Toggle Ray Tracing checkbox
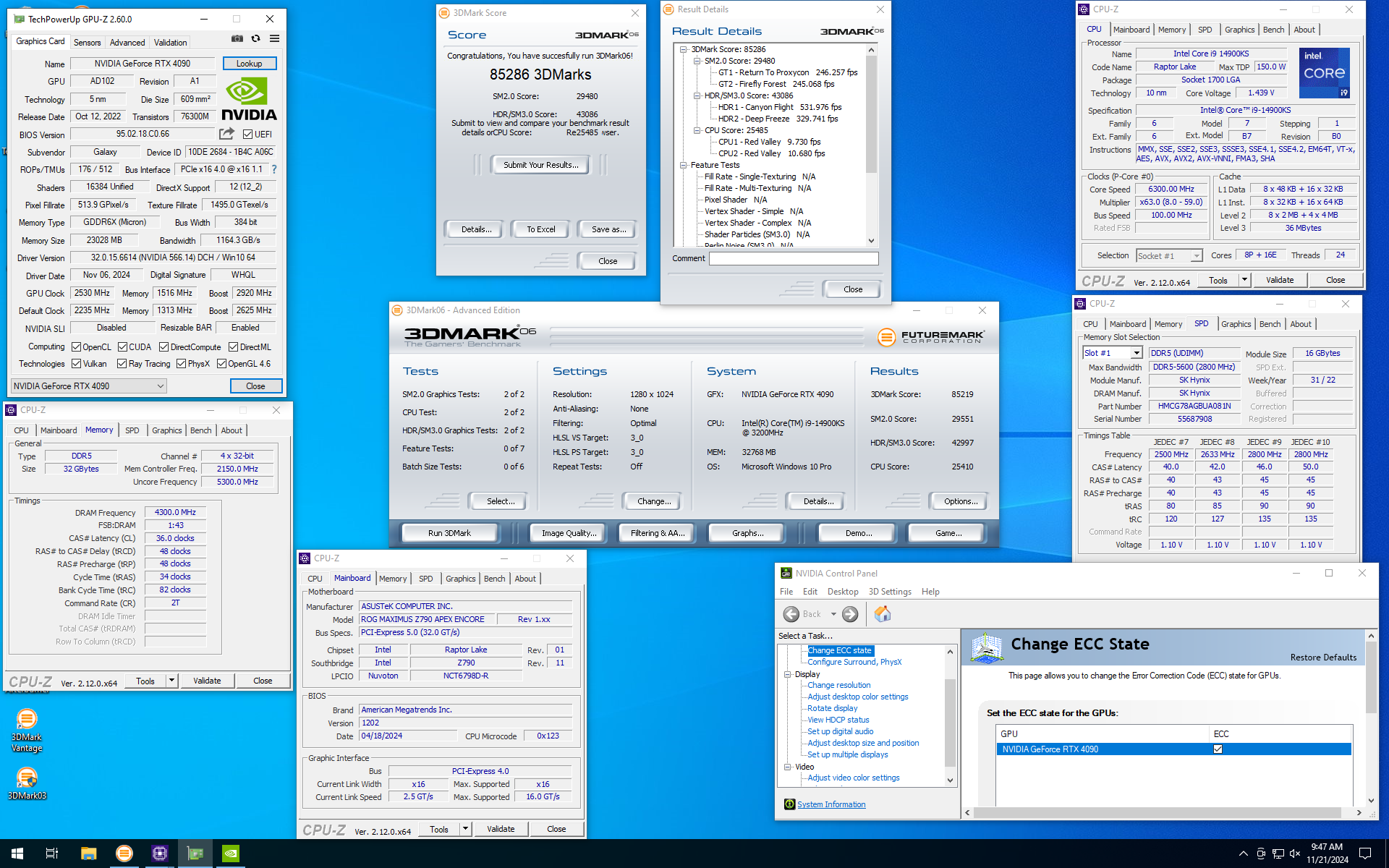The width and height of the screenshot is (1389, 868). (122, 364)
